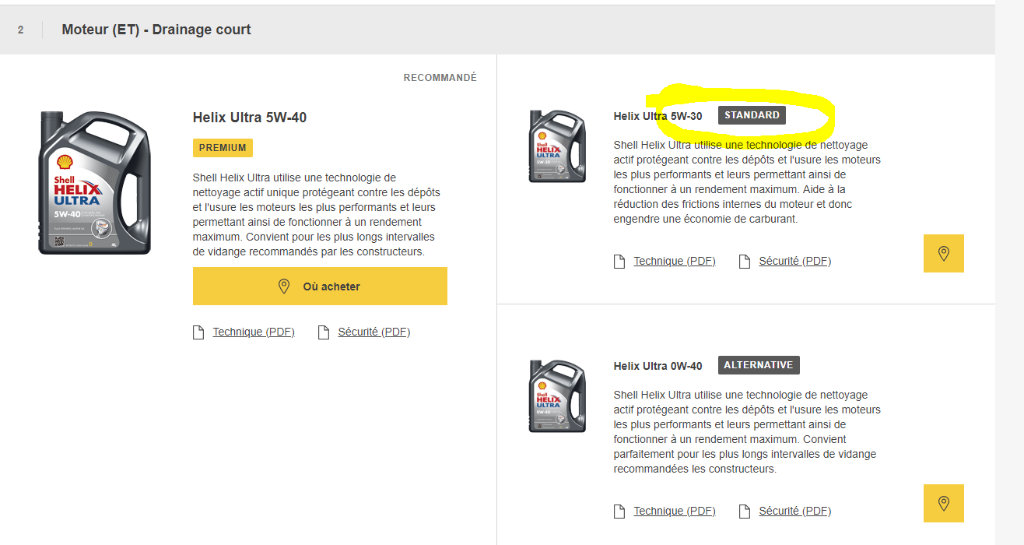Open the Sécurité (PDF) link for Helix Ultra 5W-40

click(x=374, y=332)
